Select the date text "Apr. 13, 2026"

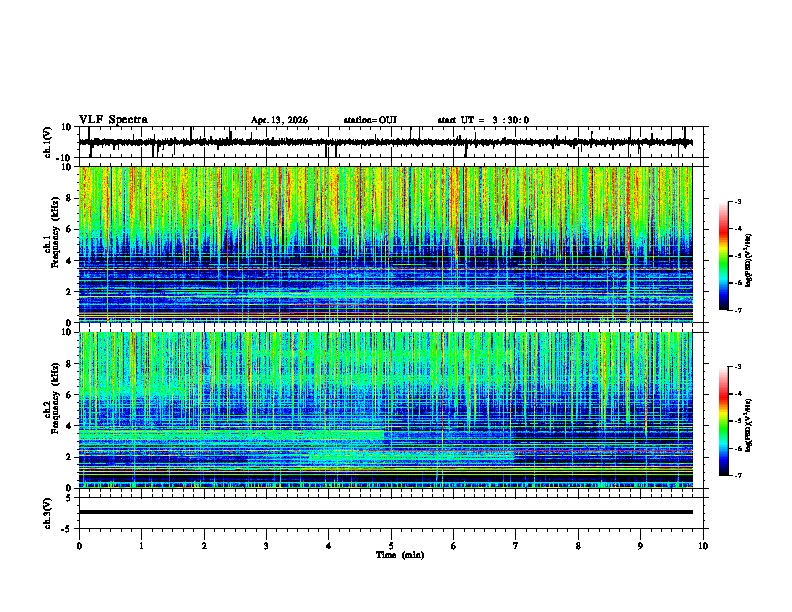[x=279, y=120]
